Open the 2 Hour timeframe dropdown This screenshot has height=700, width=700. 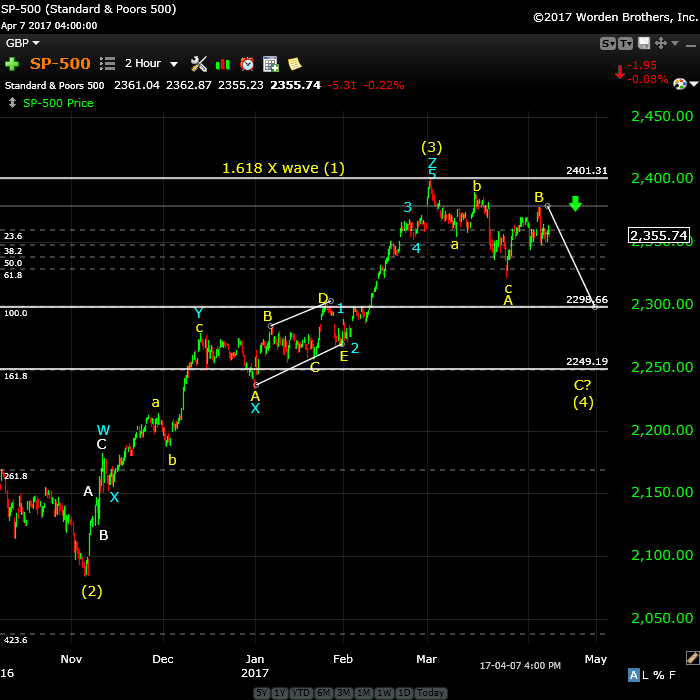click(152, 63)
